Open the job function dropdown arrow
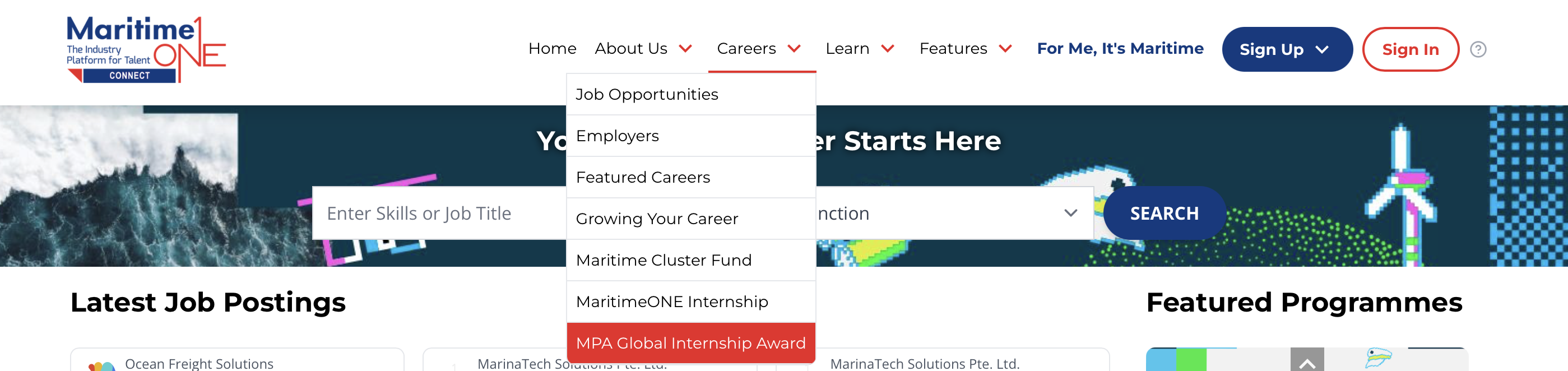 coord(1070,212)
